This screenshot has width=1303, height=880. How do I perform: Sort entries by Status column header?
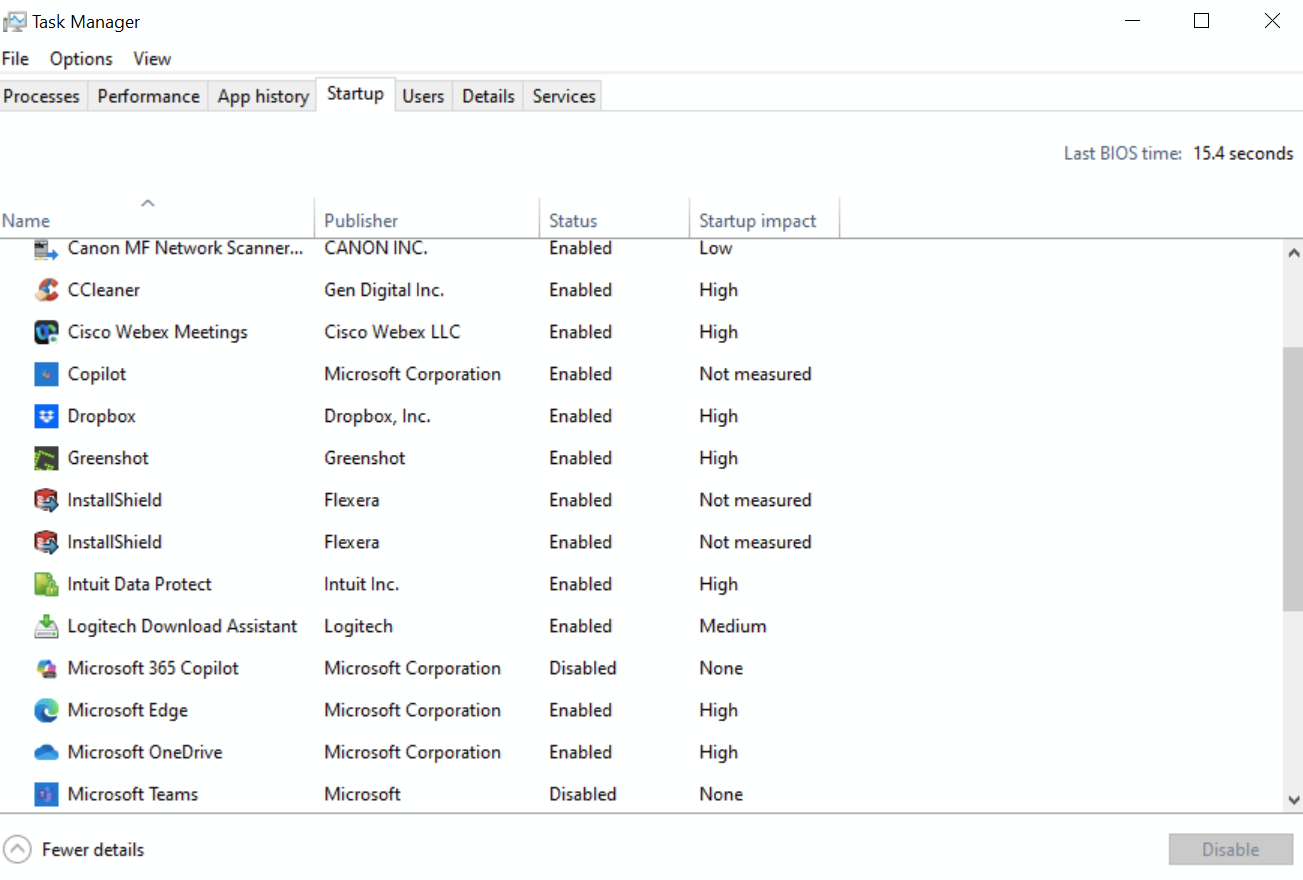[614, 220]
